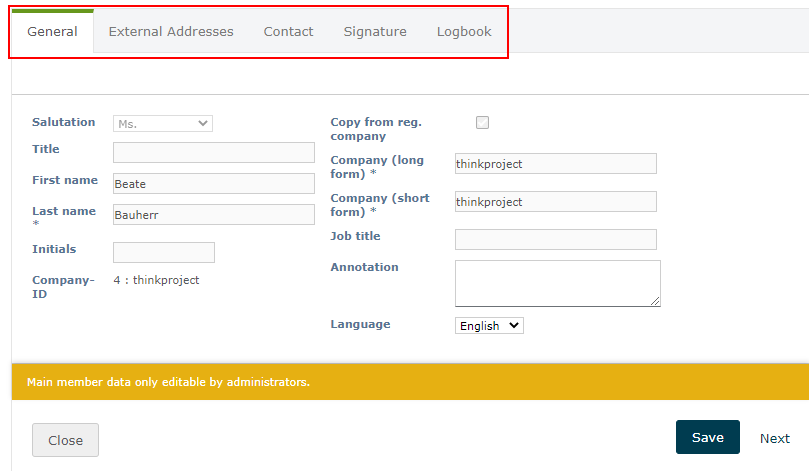Go to the Contact tab
809x471 pixels.
point(288,32)
